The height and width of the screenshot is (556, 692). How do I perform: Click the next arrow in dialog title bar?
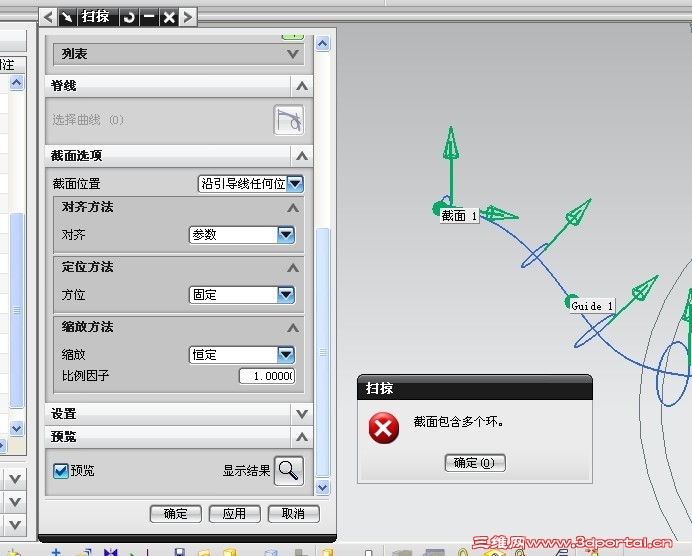(x=188, y=17)
